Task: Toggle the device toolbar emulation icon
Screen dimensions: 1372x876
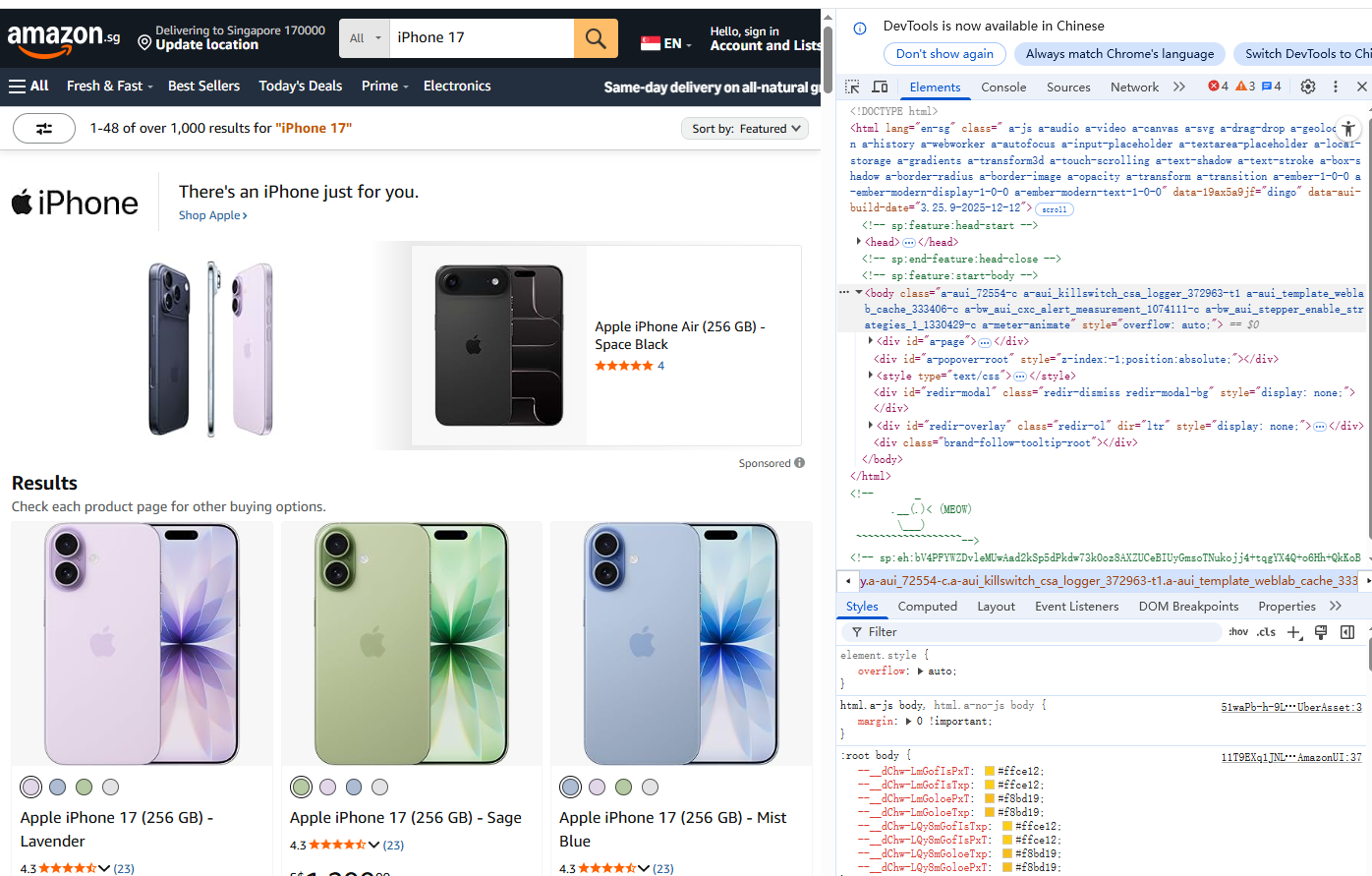Action: click(x=880, y=87)
